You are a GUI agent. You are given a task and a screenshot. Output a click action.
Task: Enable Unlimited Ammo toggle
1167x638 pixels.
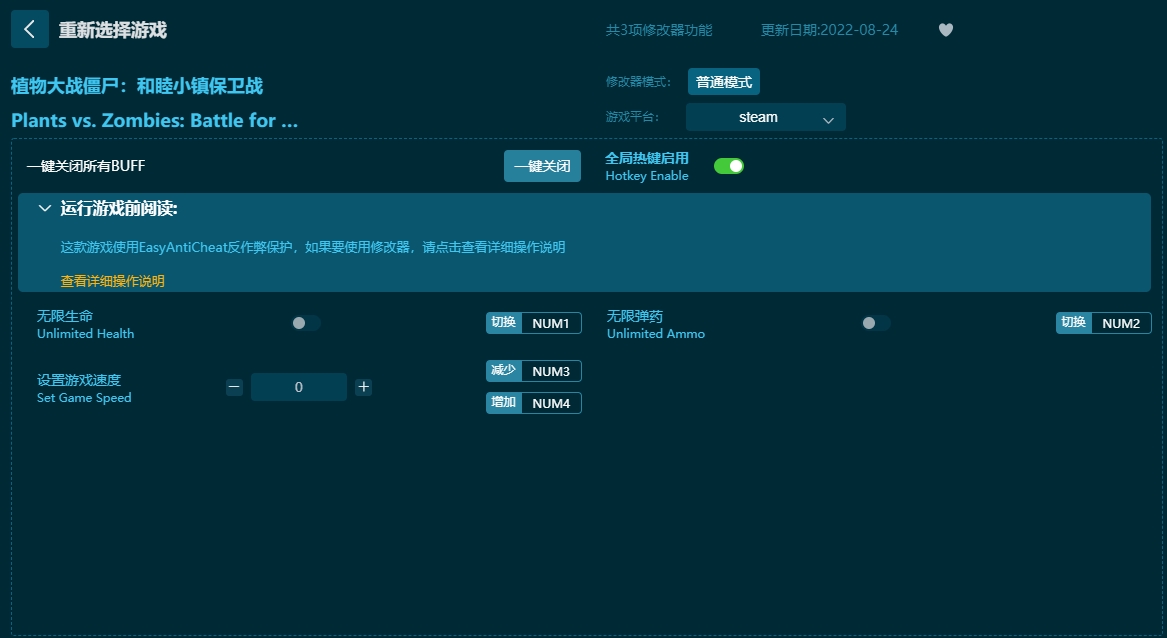click(875, 323)
